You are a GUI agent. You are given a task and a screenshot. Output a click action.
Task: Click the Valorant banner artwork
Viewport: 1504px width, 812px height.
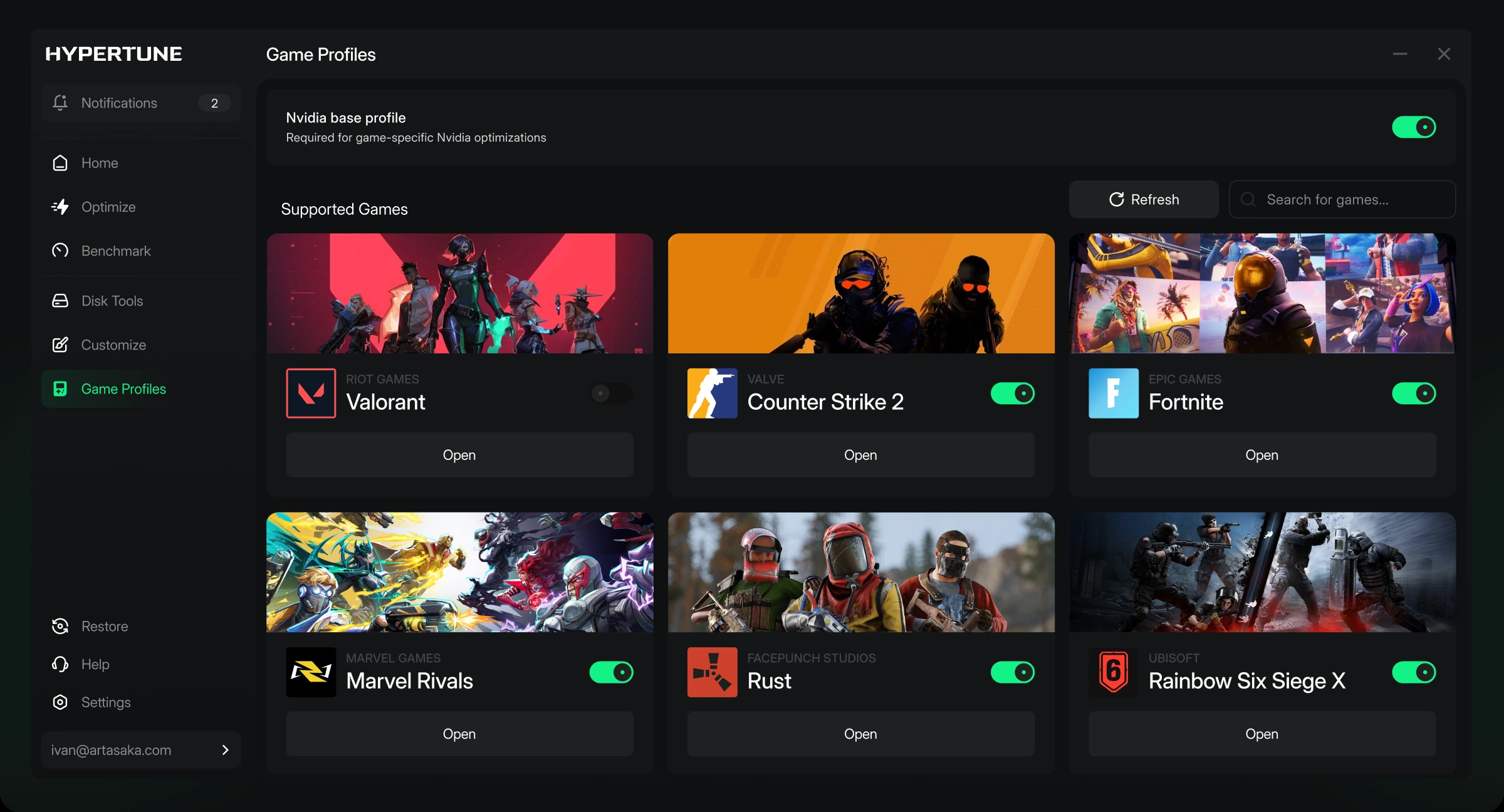(x=460, y=293)
